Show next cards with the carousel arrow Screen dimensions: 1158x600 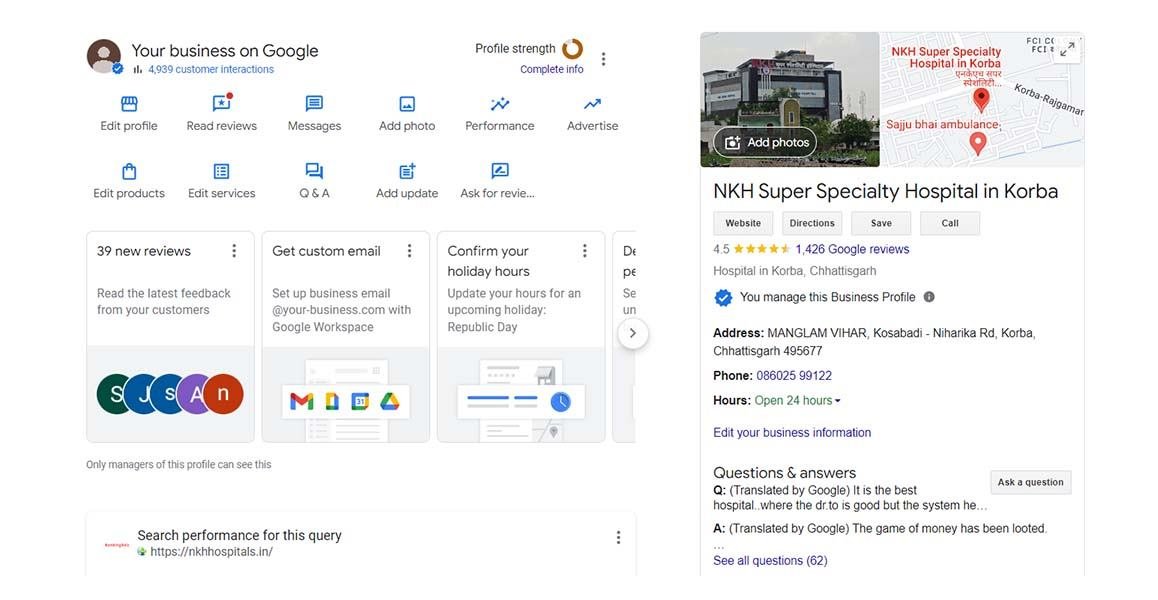[x=632, y=333]
